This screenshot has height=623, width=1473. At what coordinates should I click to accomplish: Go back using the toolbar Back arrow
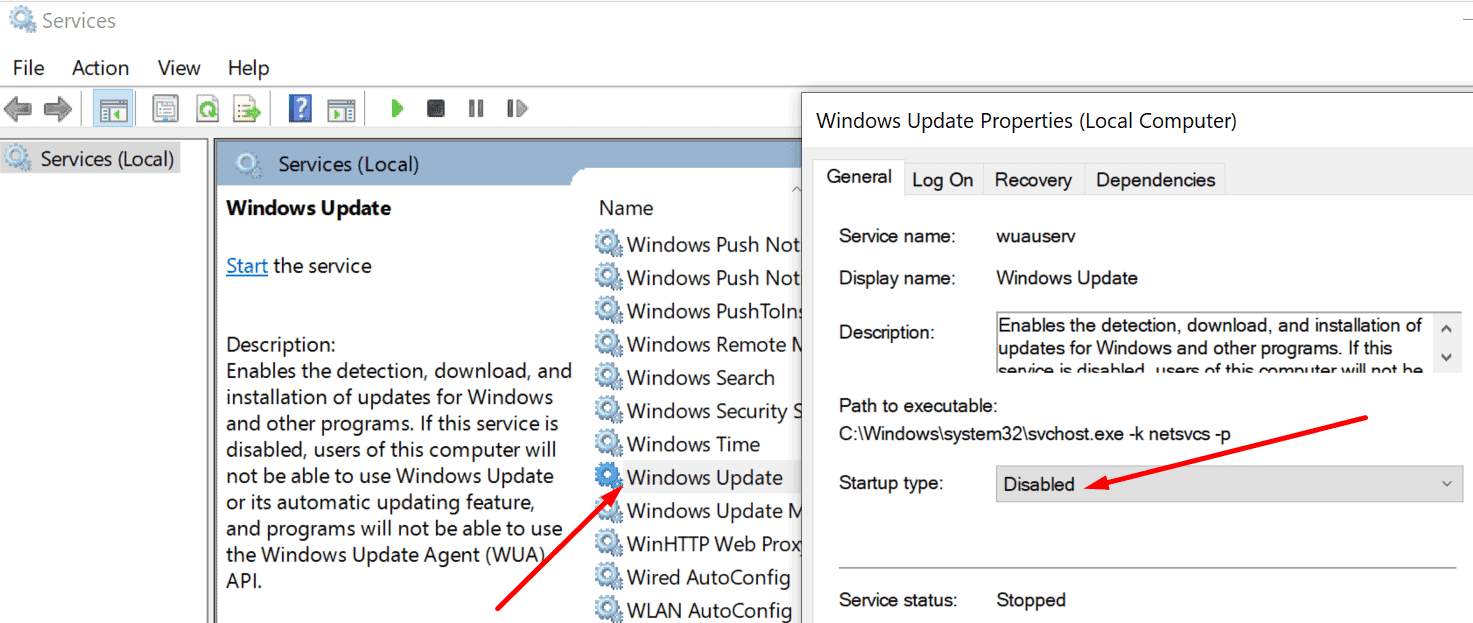pyautogui.click(x=18, y=108)
